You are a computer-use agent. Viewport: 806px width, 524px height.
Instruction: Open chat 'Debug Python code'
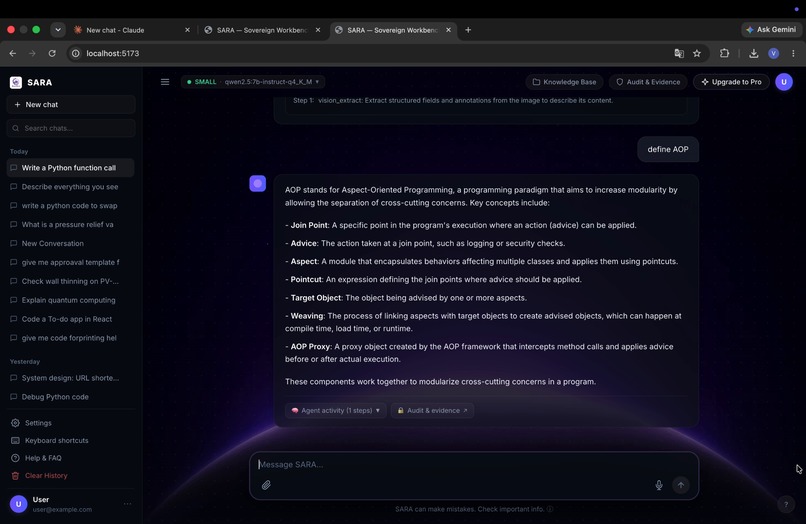tap(70, 396)
